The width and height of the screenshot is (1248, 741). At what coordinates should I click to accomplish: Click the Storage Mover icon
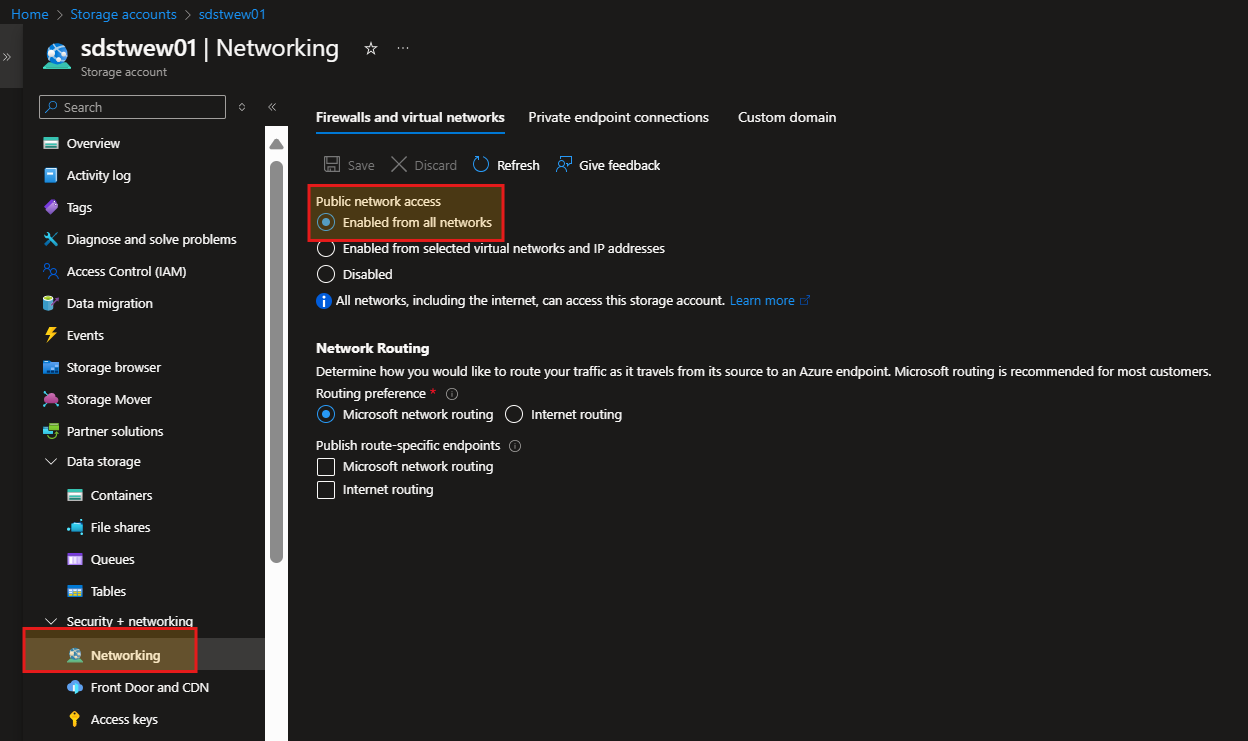tap(51, 399)
